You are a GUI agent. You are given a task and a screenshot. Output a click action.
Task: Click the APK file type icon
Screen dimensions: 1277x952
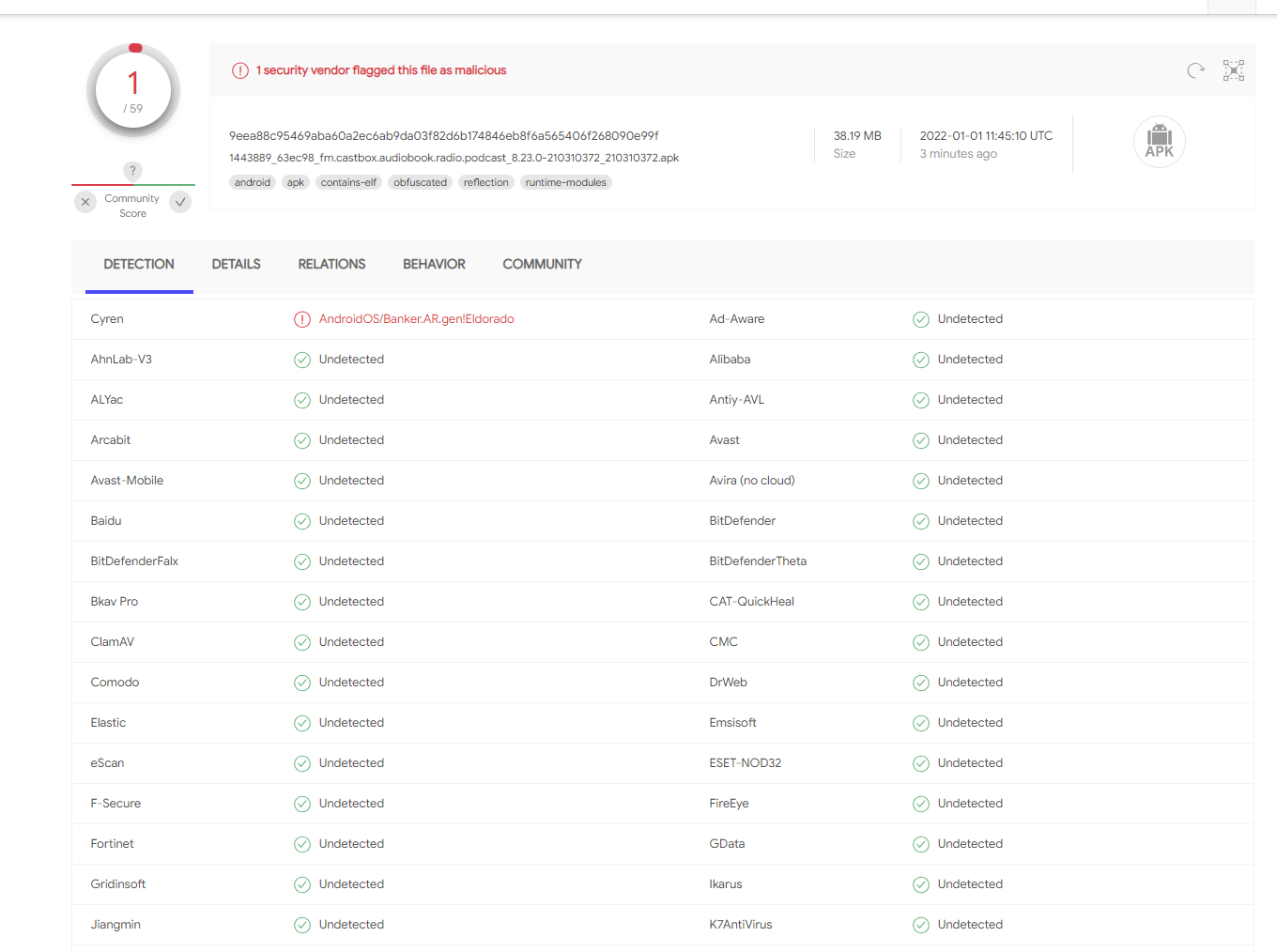click(1159, 142)
